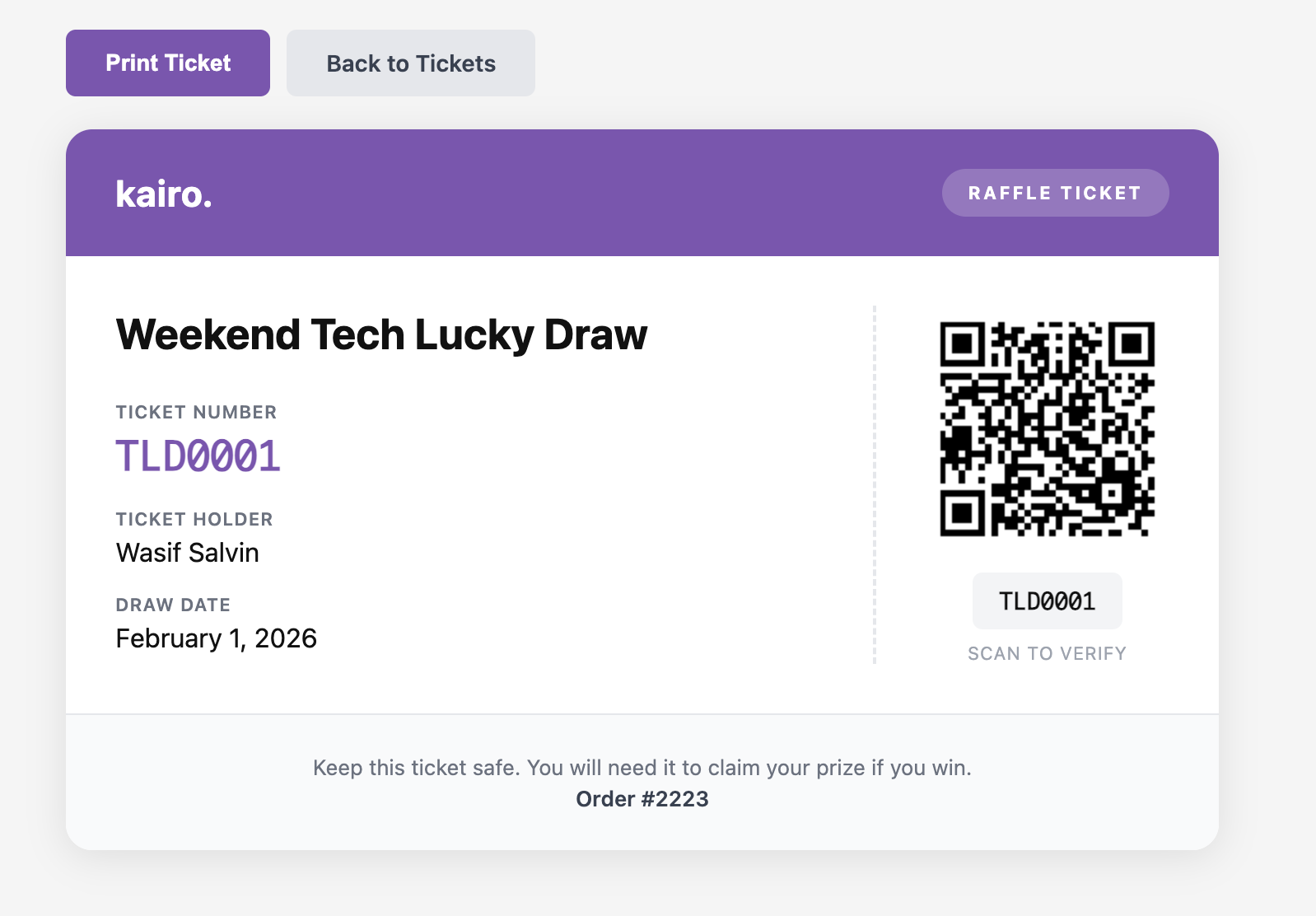Click the QR code image
The height and width of the screenshot is (916, 1316).
click(1047, 428)
